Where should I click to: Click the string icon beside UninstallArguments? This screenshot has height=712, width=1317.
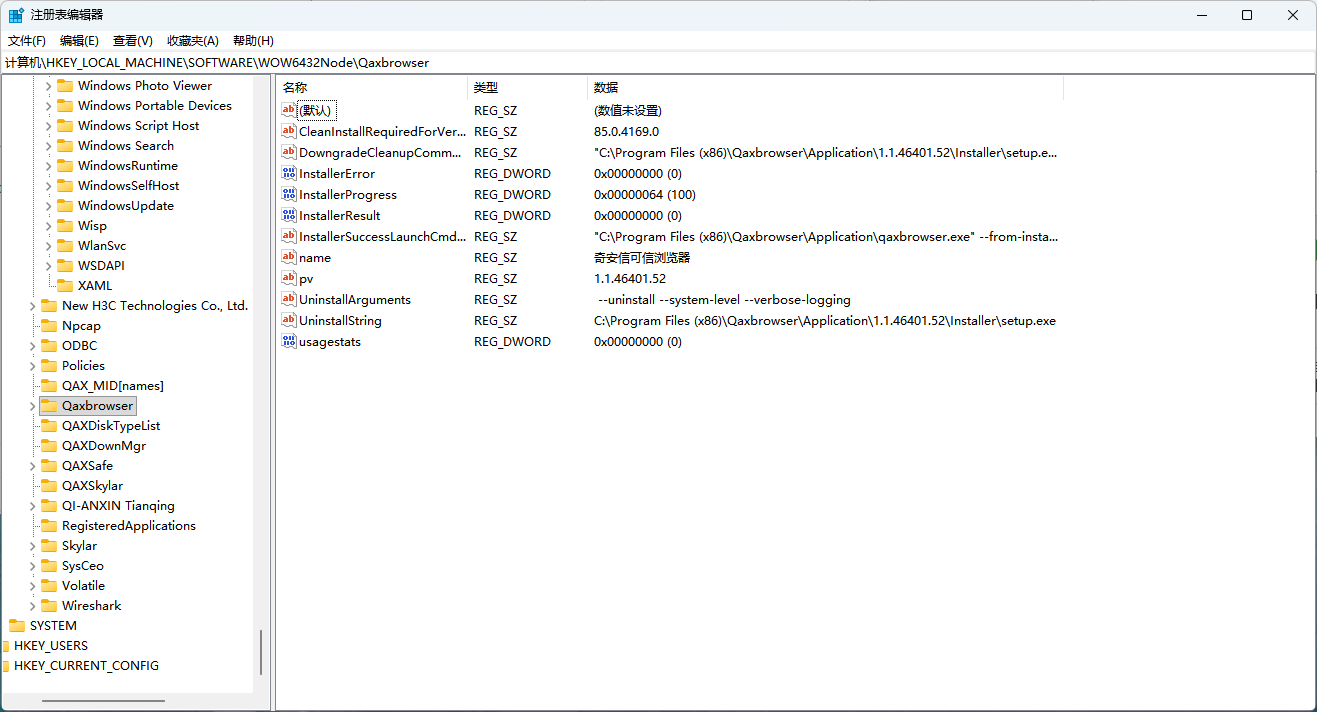pos(290,300)
